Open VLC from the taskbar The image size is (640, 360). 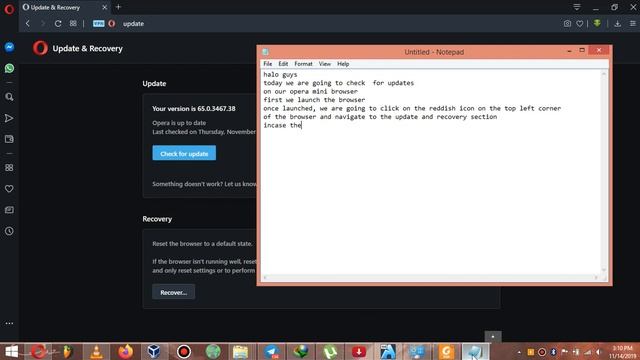pyautogui.click(x=96, y=351)
